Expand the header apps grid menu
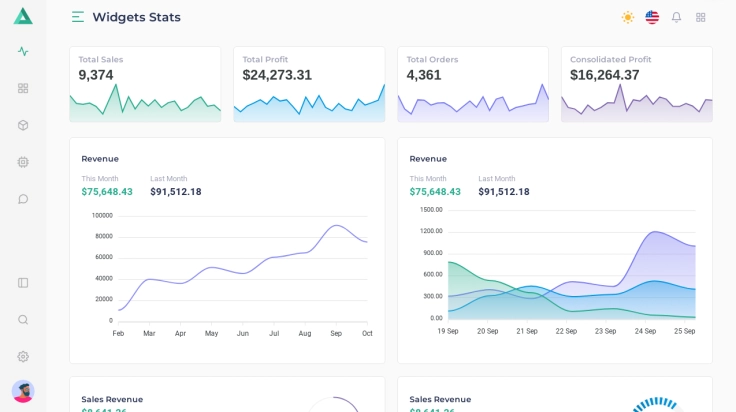The height and width of the screenshot is (412, 736). pyautogui.click(x=701, y=17)
